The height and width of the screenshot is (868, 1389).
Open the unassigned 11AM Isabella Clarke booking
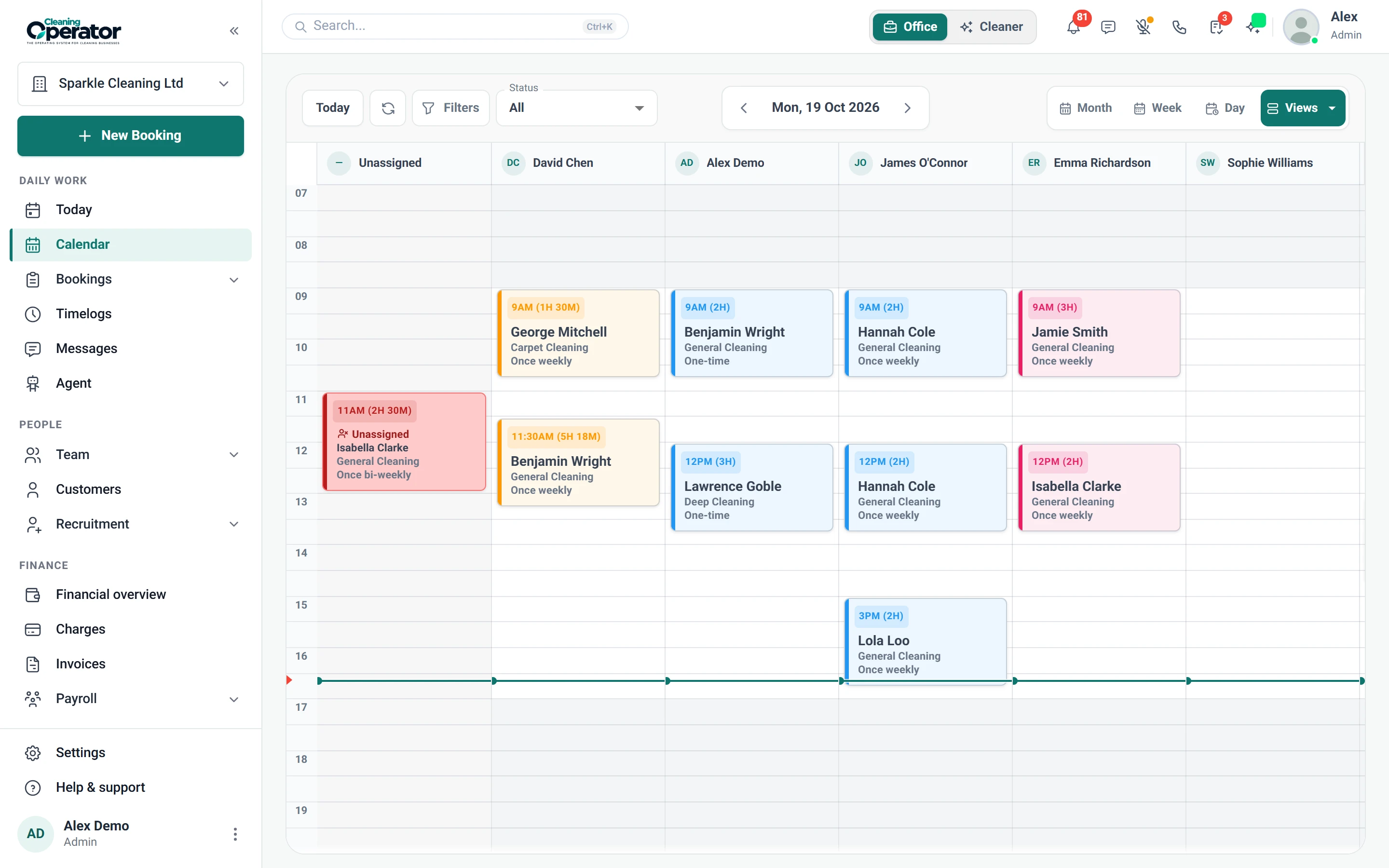(405, 442)
